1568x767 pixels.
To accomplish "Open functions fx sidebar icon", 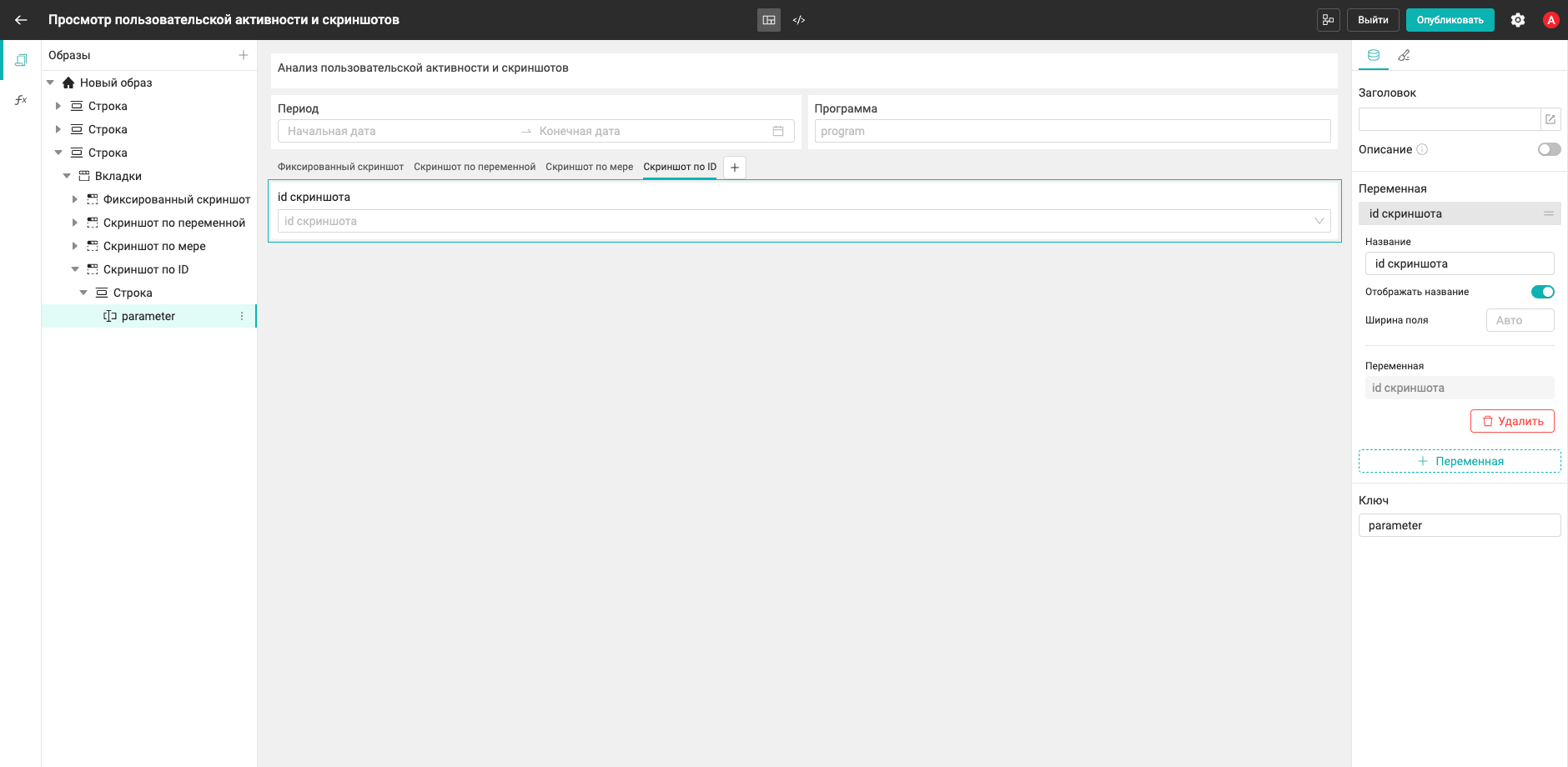I will 21,100.
